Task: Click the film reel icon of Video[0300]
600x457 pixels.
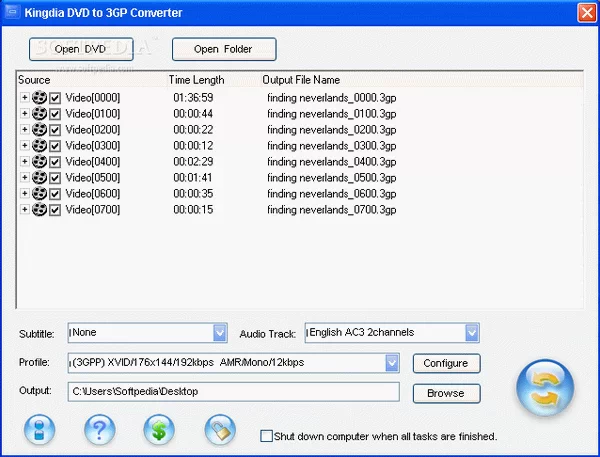Action: pyautogui.click(x=39, y=145)
